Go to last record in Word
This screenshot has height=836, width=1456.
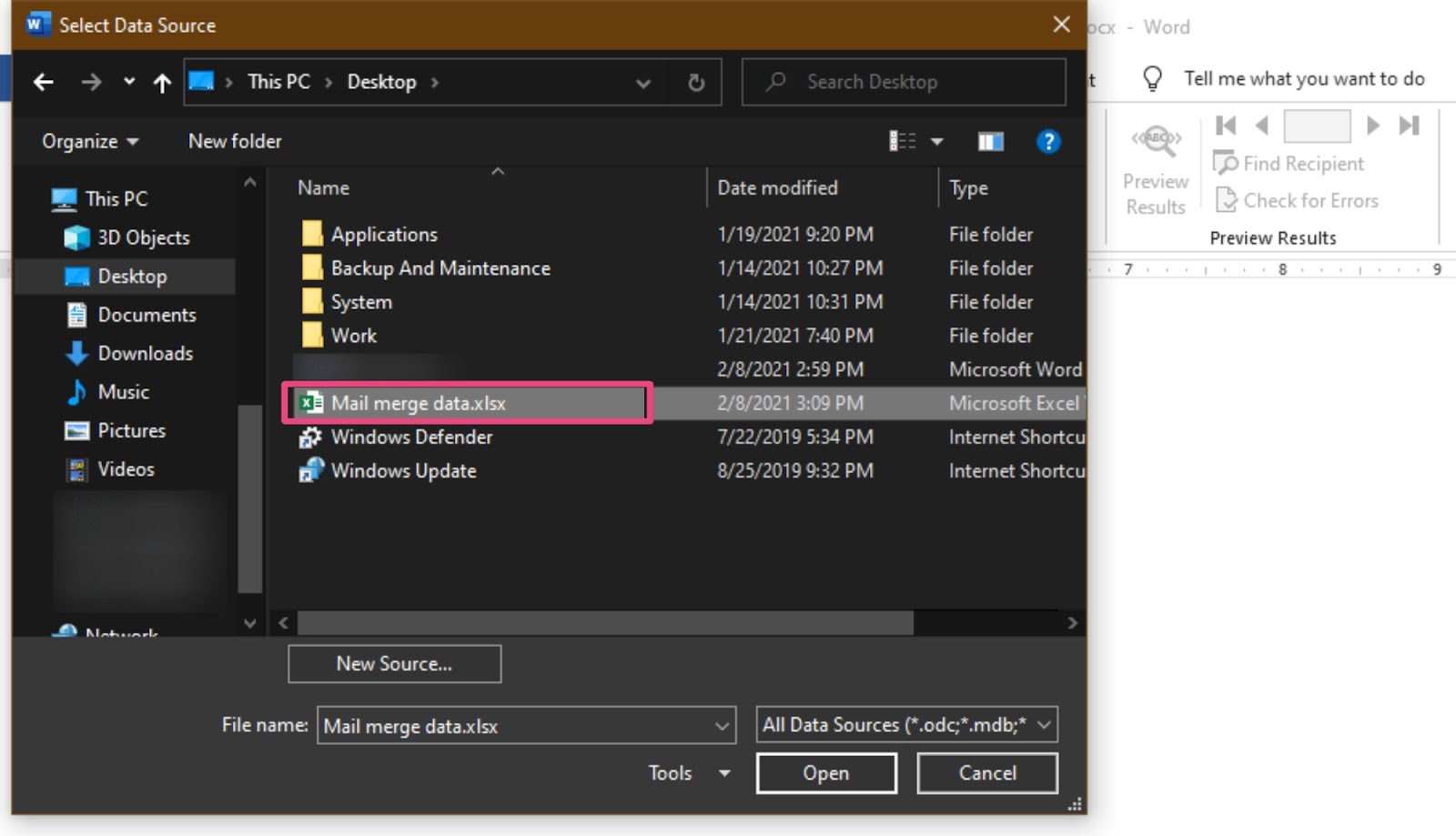point(1410,126)
